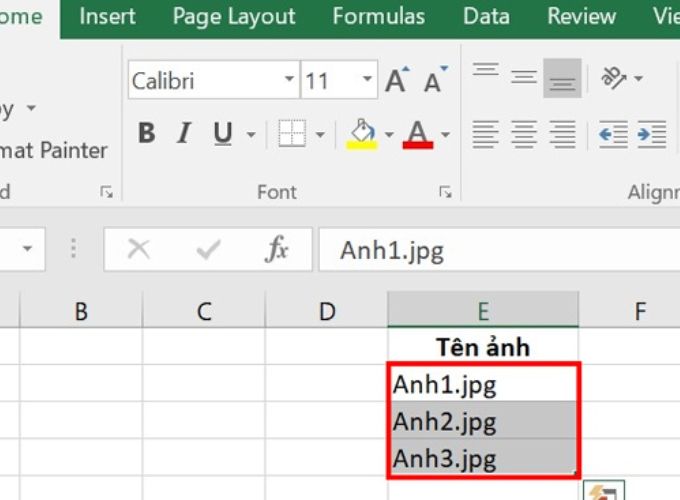
Task: Open Orientation dropdown arrow
Action: click(638, 78)
